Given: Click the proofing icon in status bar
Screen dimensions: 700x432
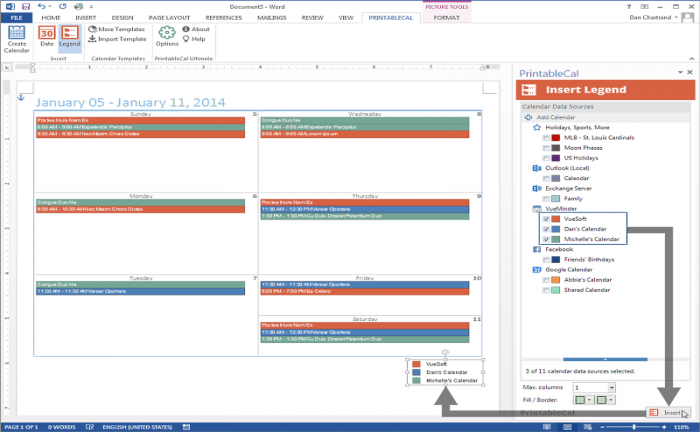Looking at the screenshot, I should point(89,427).
